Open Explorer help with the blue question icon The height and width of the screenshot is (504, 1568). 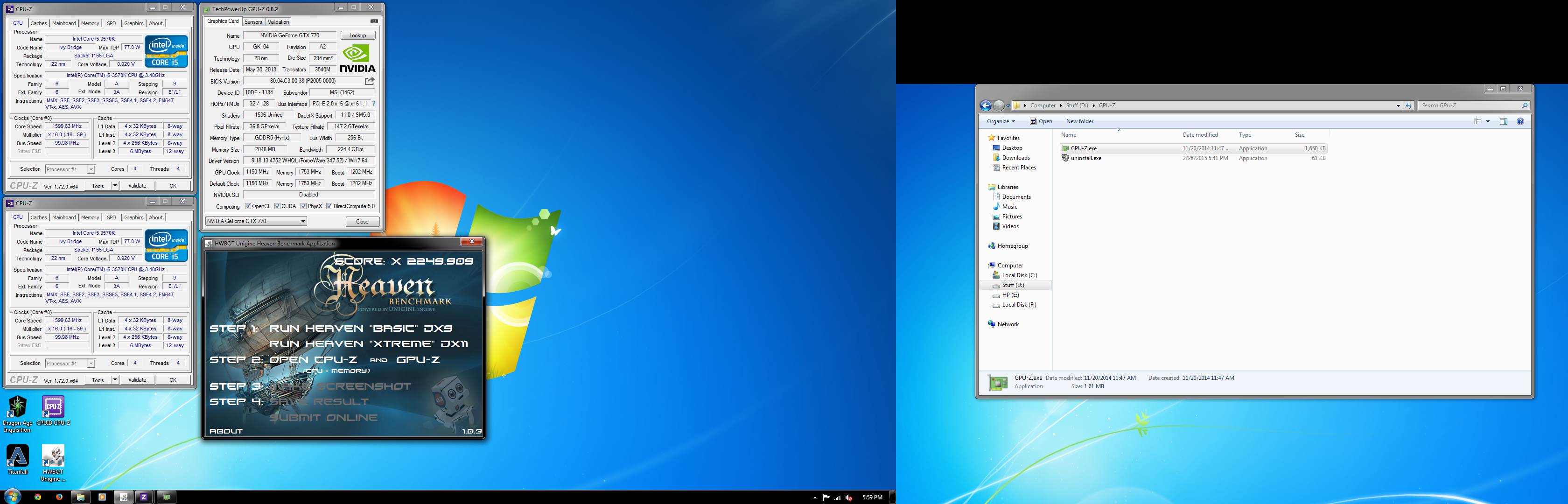tap(1520, 122)
